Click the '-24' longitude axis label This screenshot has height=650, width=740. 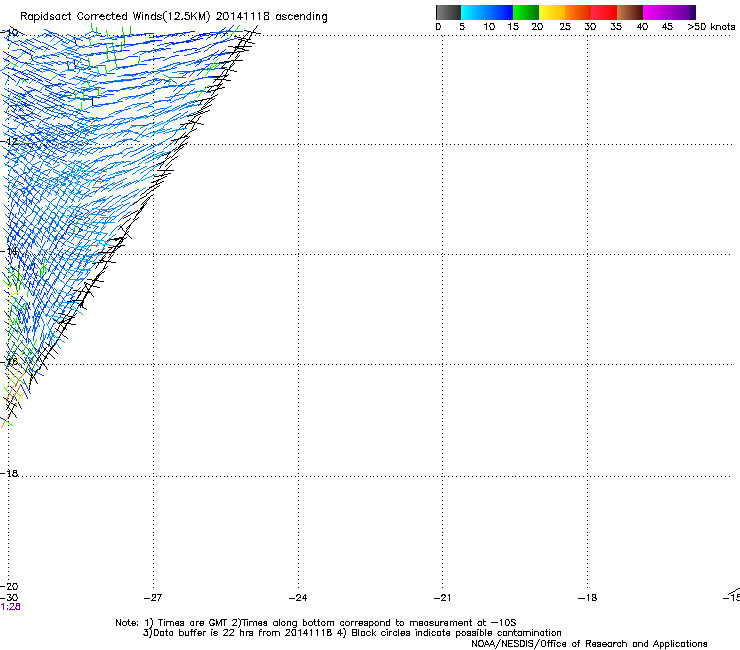point(298,598)
